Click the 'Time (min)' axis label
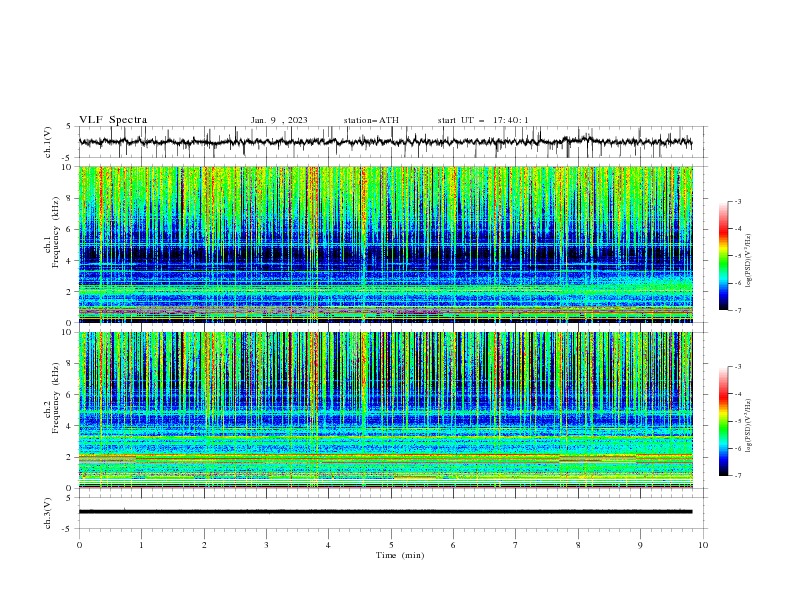 pyautogui.click(x=400, y=555)
